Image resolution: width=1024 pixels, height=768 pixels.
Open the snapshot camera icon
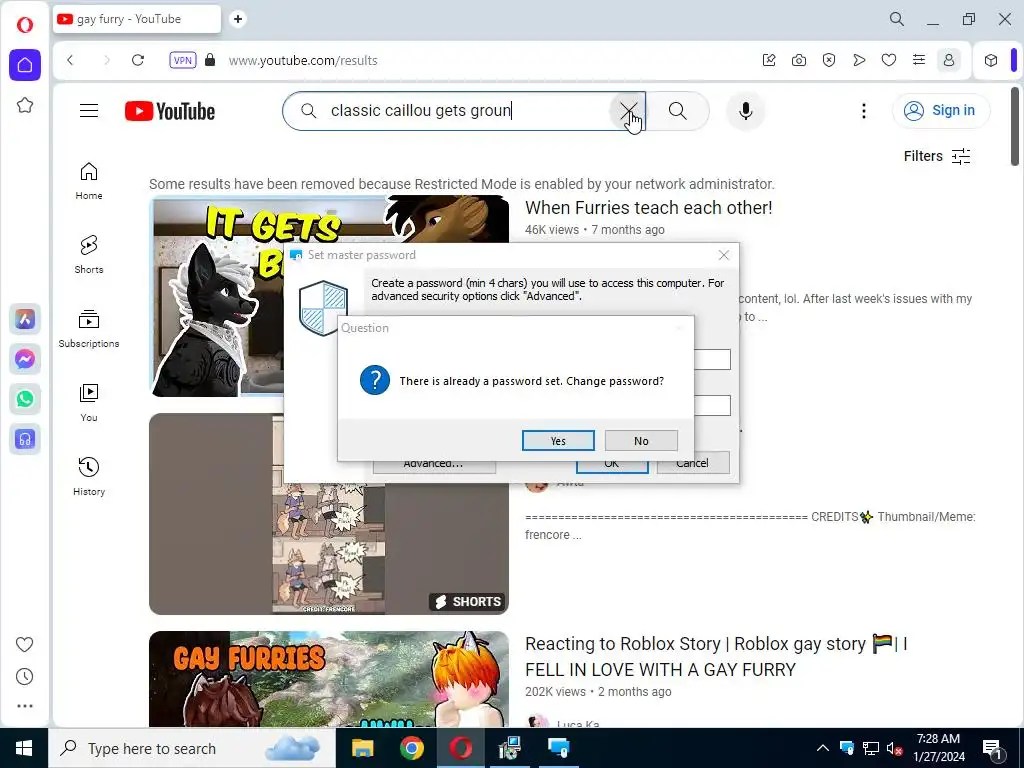799,60
